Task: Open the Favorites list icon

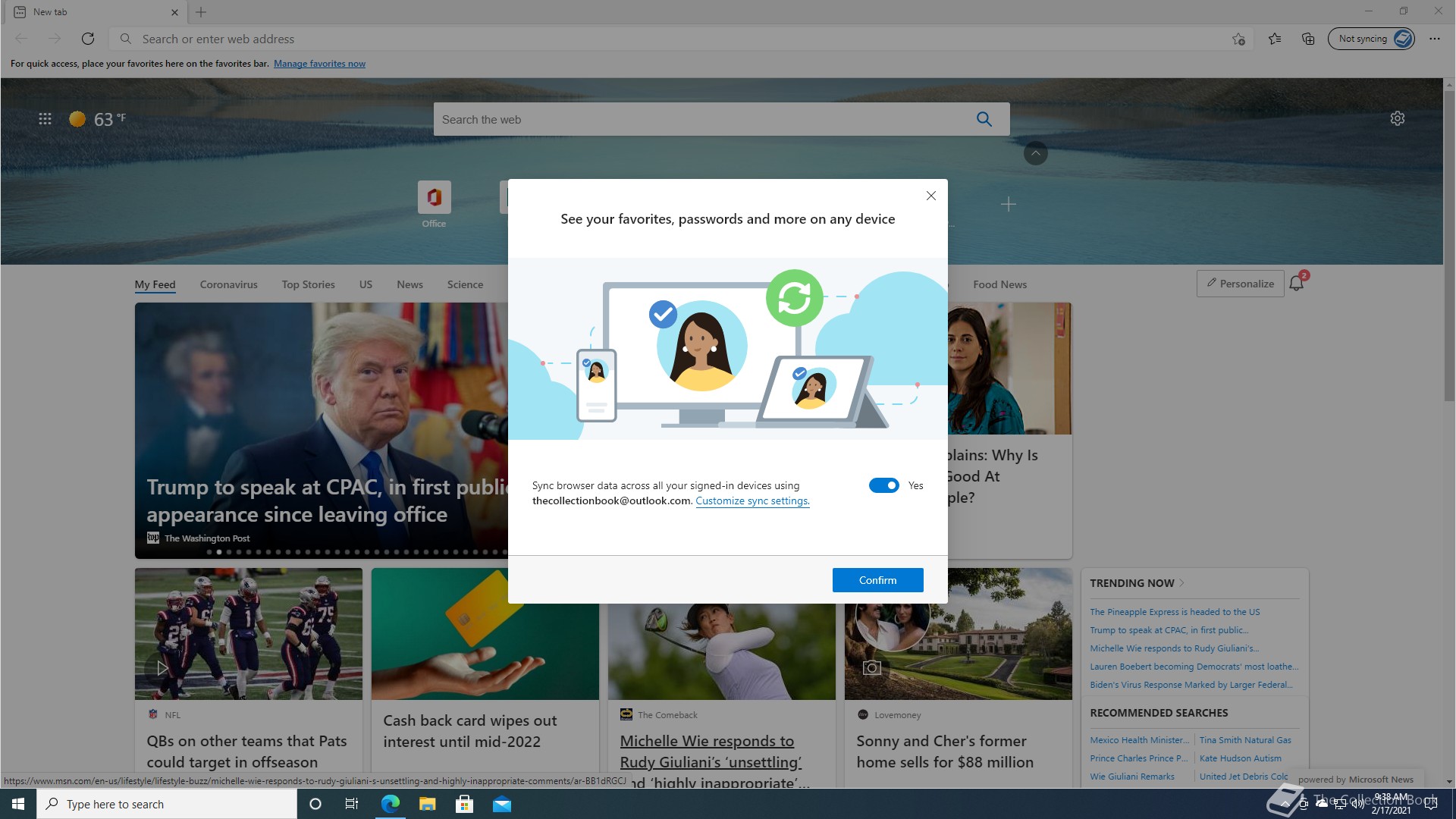Action: [1275, 39]
